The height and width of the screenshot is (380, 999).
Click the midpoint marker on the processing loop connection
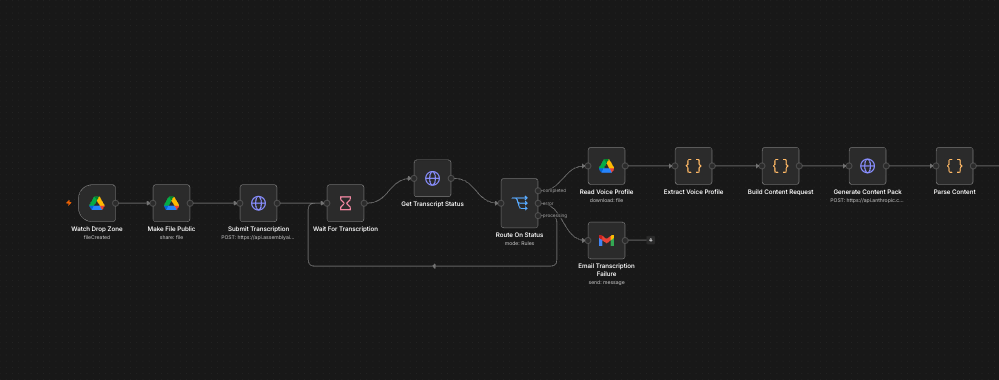(434, 266)
